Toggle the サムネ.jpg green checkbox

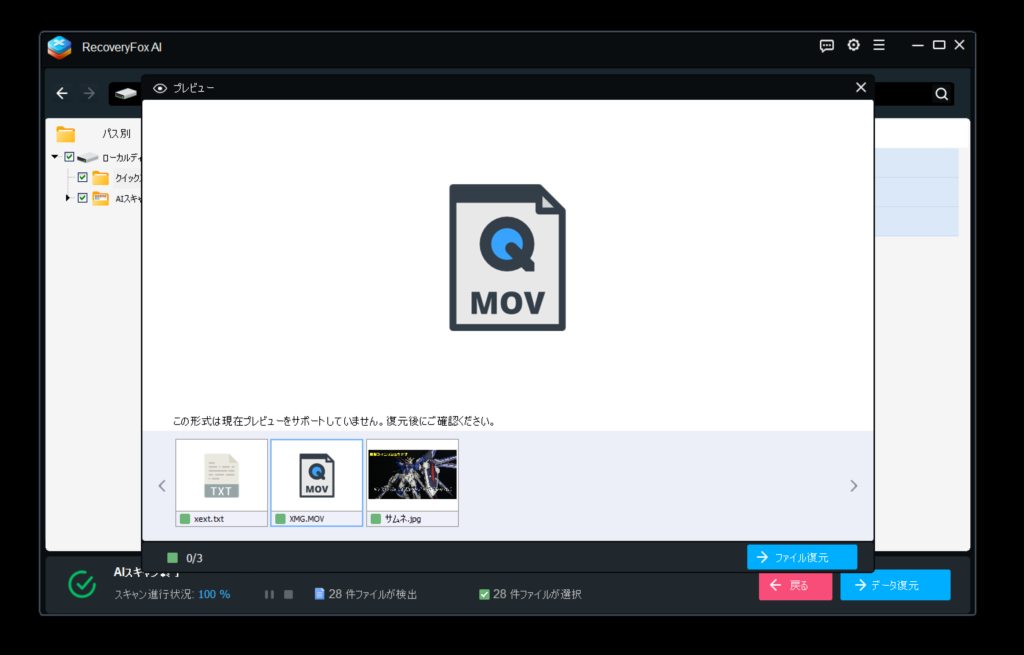[x=376, y=519]
